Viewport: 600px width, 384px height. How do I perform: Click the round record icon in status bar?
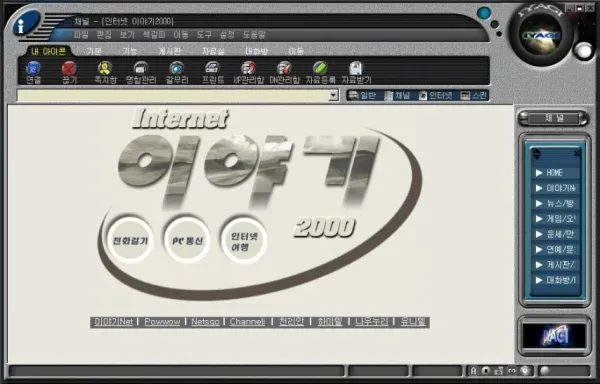point(486,371)
